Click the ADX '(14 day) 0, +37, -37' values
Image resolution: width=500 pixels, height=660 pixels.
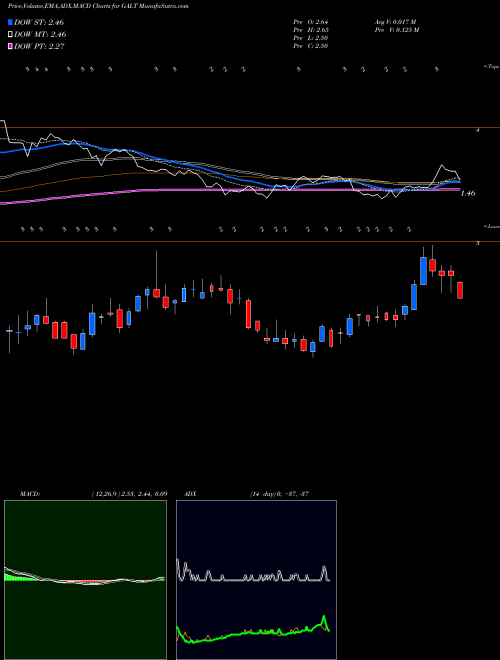[279, 494]
